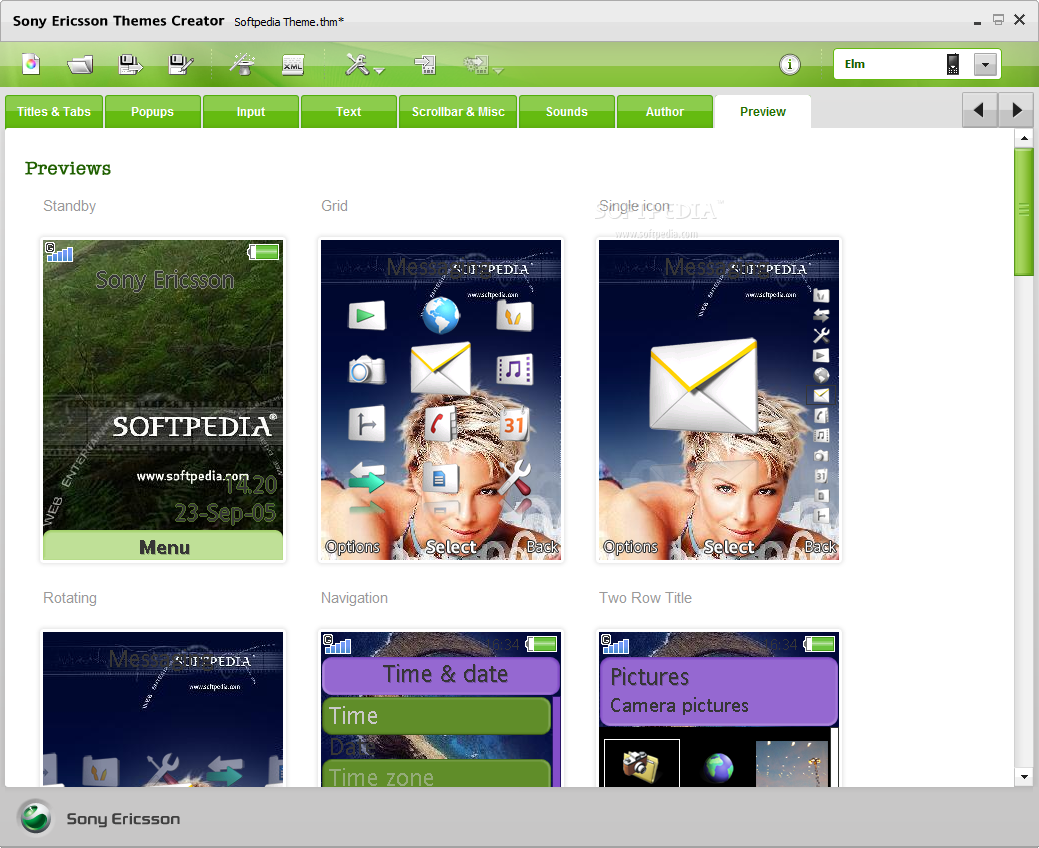This screenshot has height=848, width=1039.
Task: Click the signal bars icon in Standby preview
Action: 59,252
